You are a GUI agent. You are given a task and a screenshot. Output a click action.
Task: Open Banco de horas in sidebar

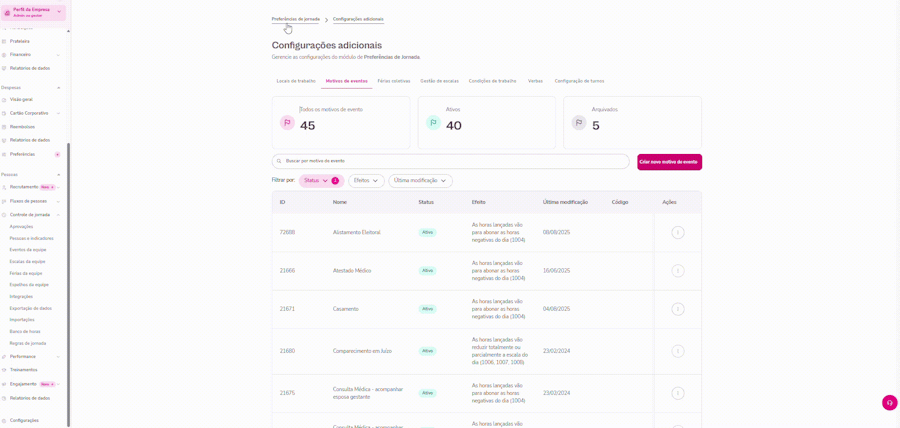[x=25, y=332]
